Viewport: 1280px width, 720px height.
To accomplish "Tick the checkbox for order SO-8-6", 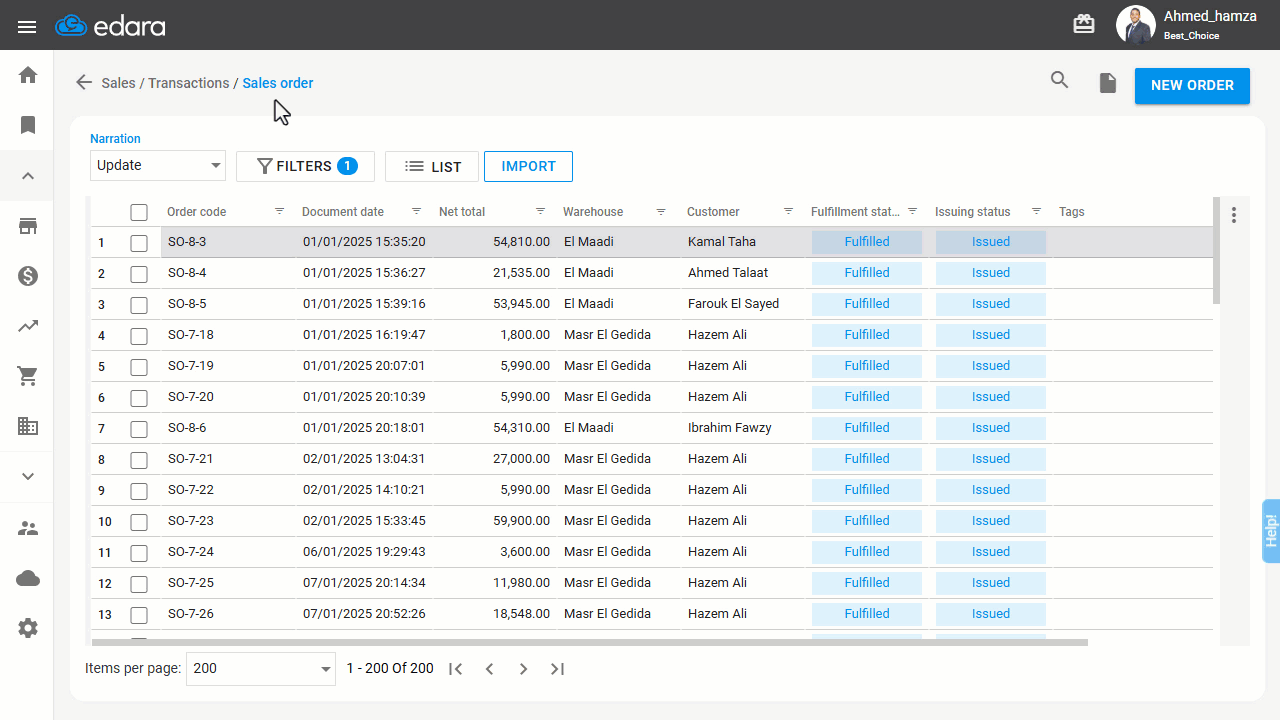I will click(139, 429).
